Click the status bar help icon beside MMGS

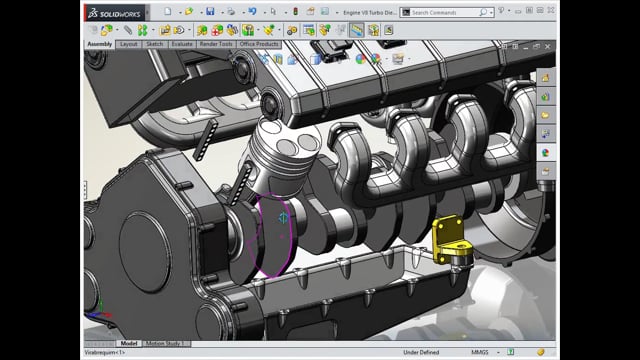click(x=510, y=352)
